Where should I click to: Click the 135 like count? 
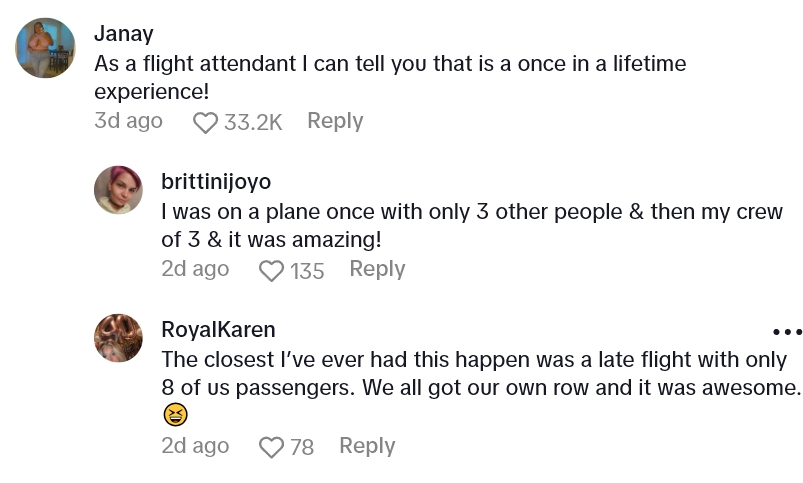[x=307, y=271]
